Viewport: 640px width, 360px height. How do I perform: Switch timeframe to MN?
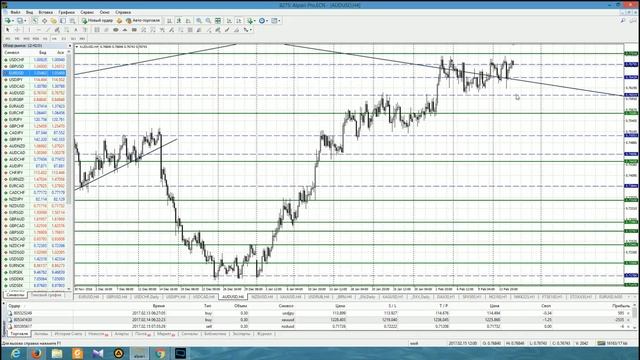(82, 39)
